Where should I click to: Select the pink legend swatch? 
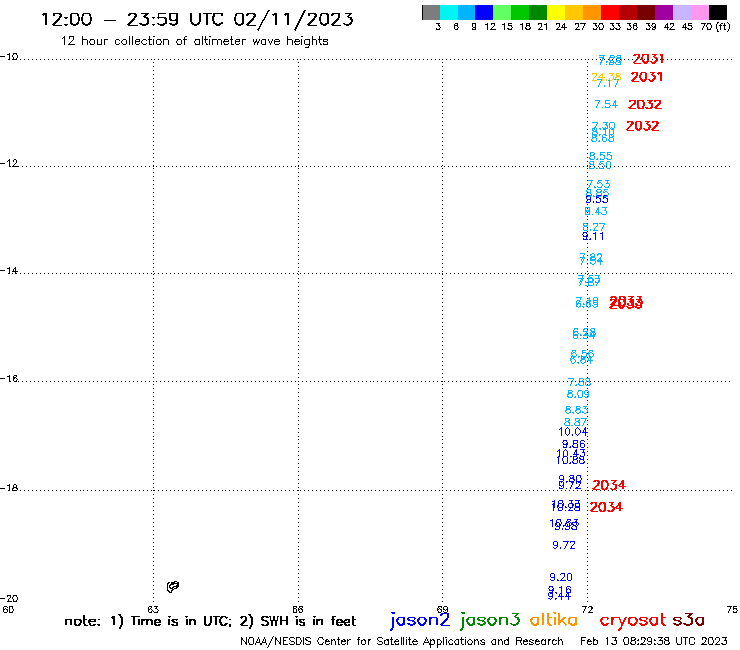[x=700, y=12]
